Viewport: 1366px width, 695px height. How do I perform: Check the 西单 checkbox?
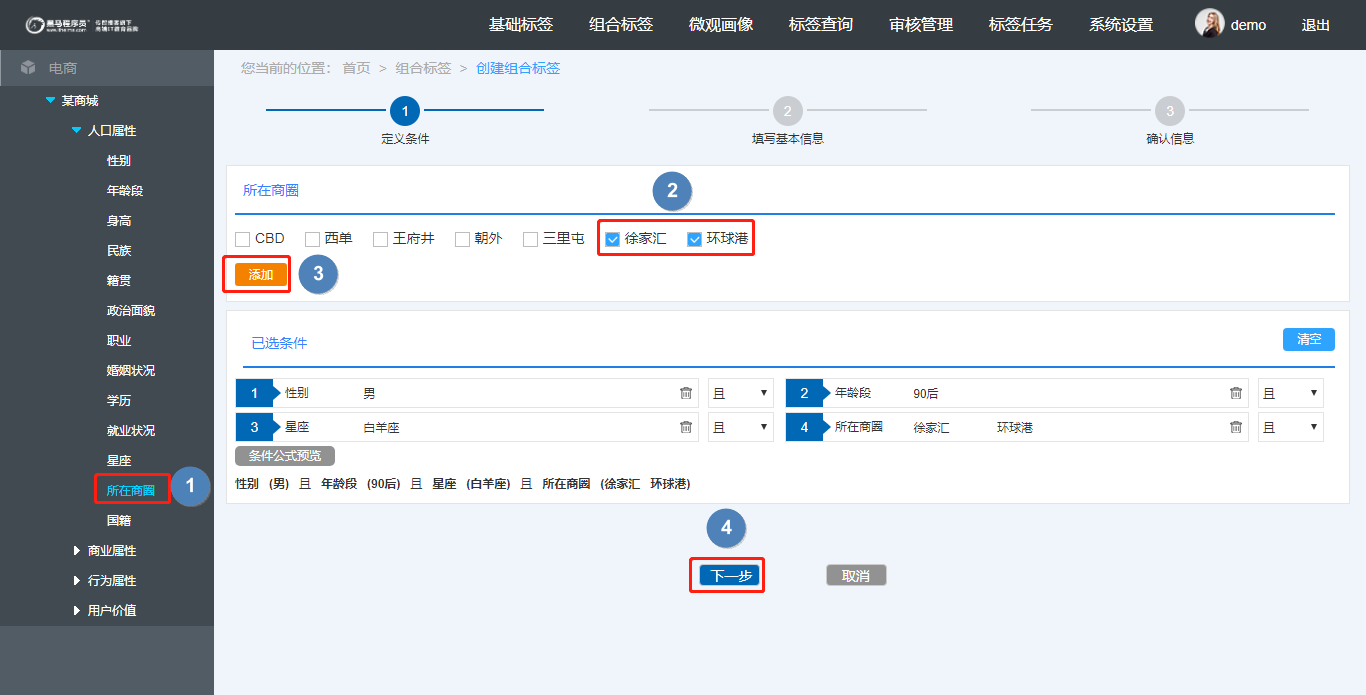pyautogui.click(x=312, y=239)
